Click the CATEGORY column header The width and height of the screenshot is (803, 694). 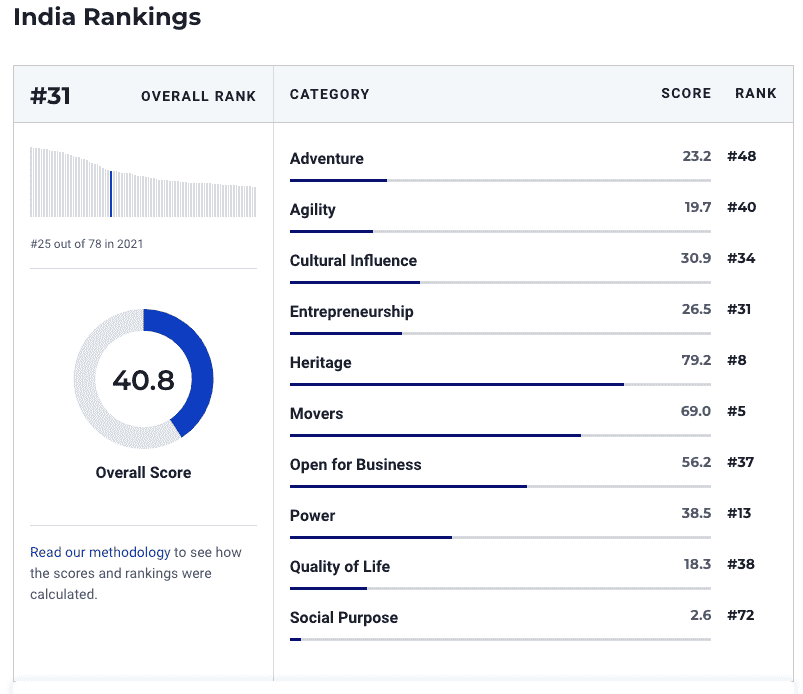[x=329, y=94]
